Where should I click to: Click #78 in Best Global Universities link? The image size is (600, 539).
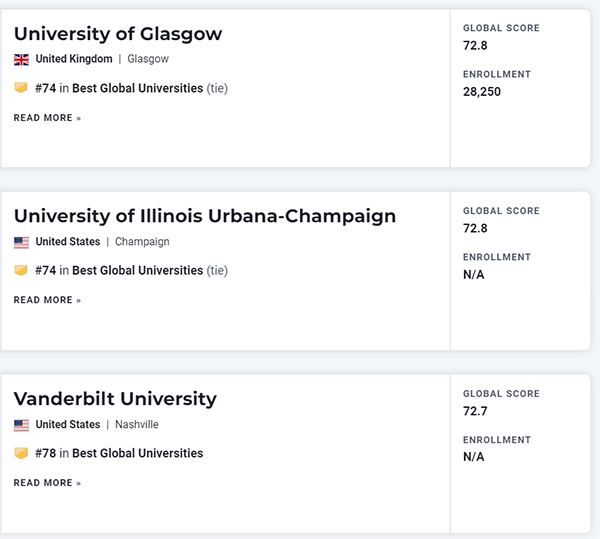119,453
